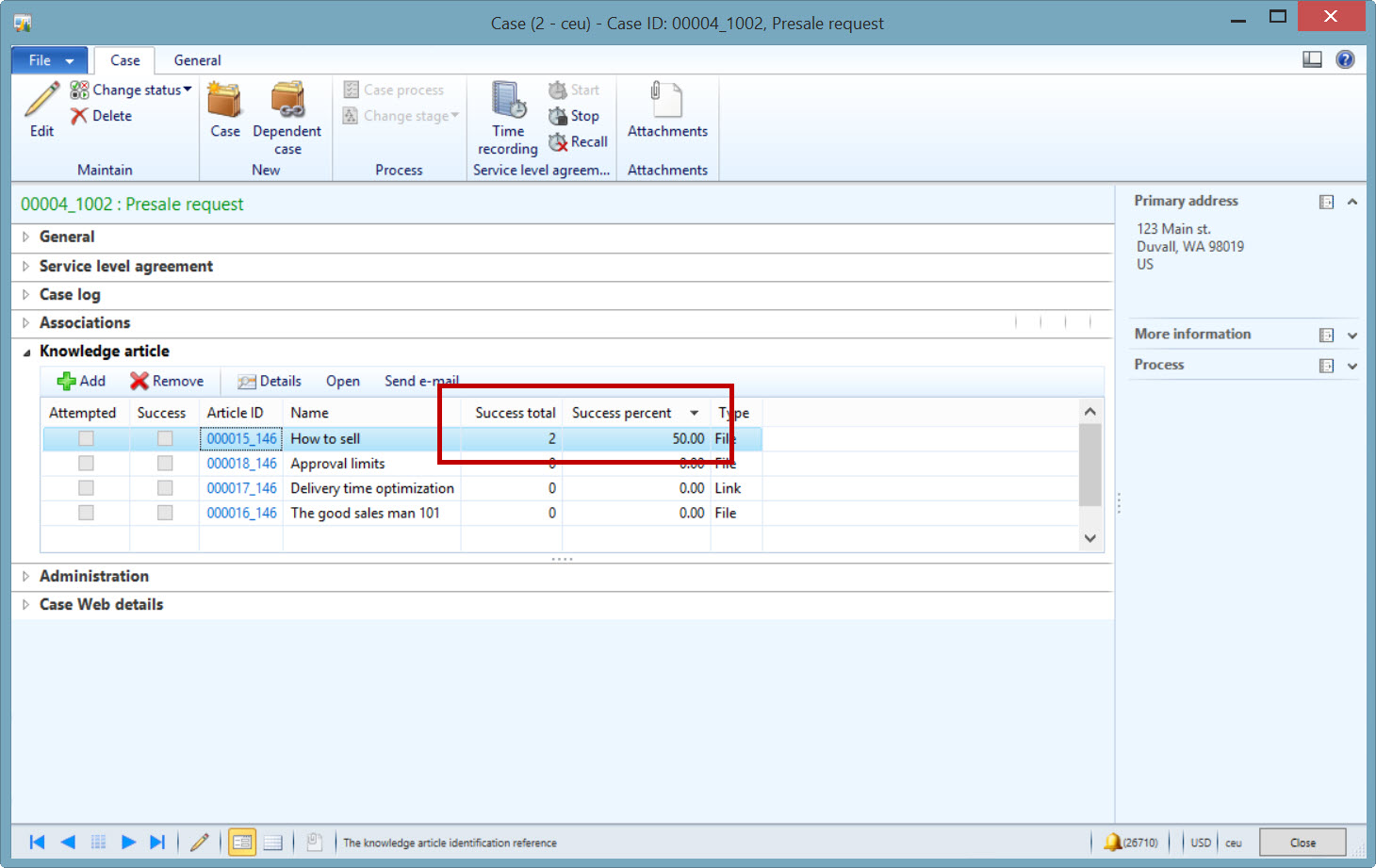Tick Attempted checkbox for How to sell

(86, 438)
